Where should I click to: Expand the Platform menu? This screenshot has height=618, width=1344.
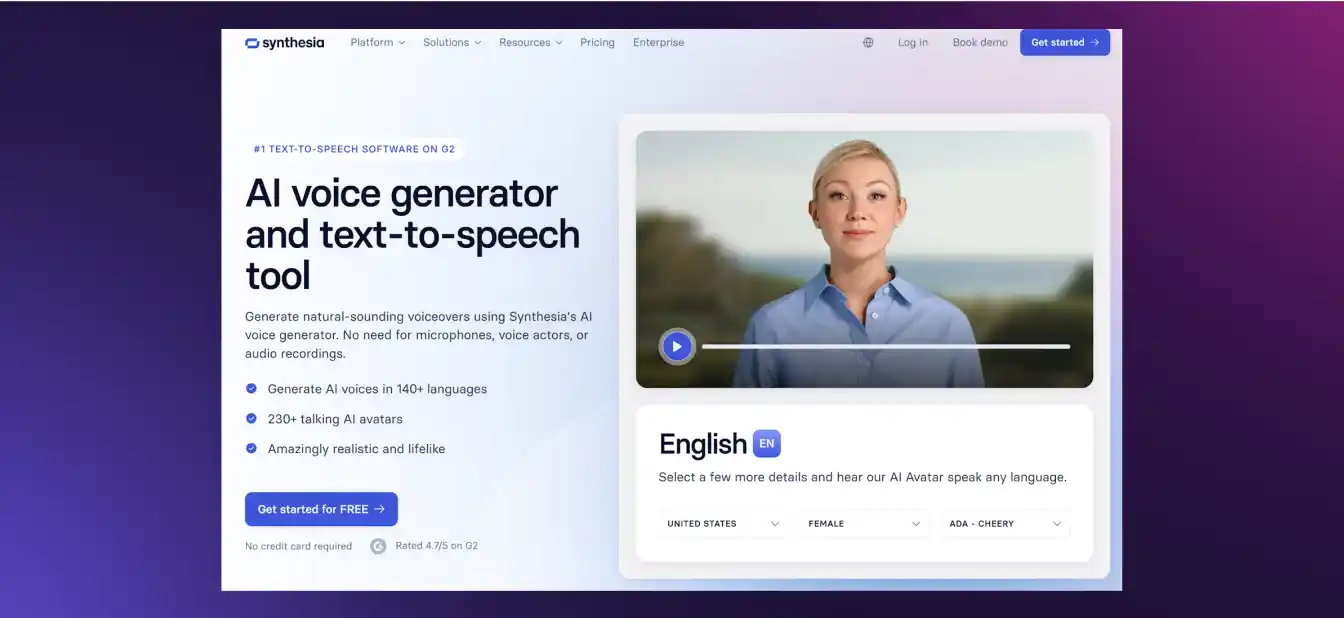378,43
